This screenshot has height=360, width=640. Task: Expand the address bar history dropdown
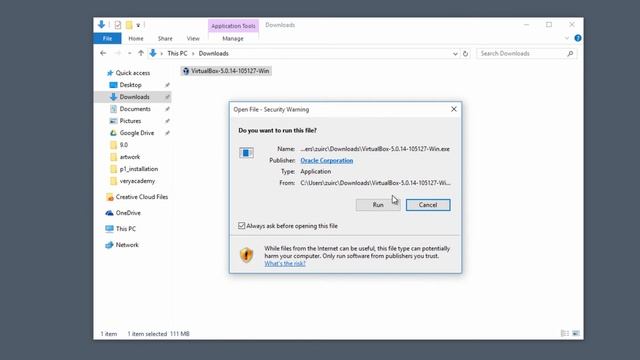point(455,53)
